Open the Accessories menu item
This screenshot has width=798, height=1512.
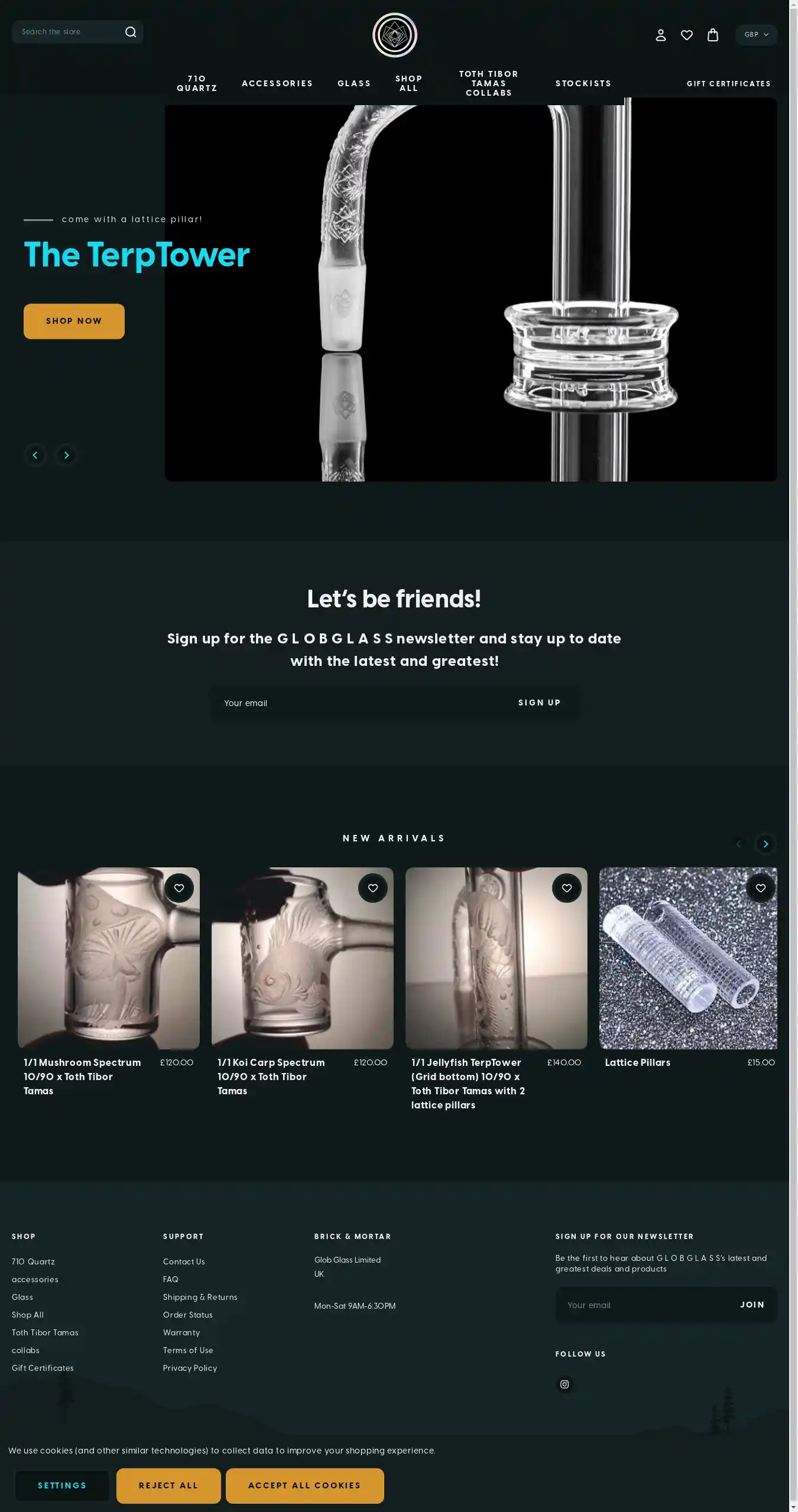pyautogui.click(x=277, y=83)
